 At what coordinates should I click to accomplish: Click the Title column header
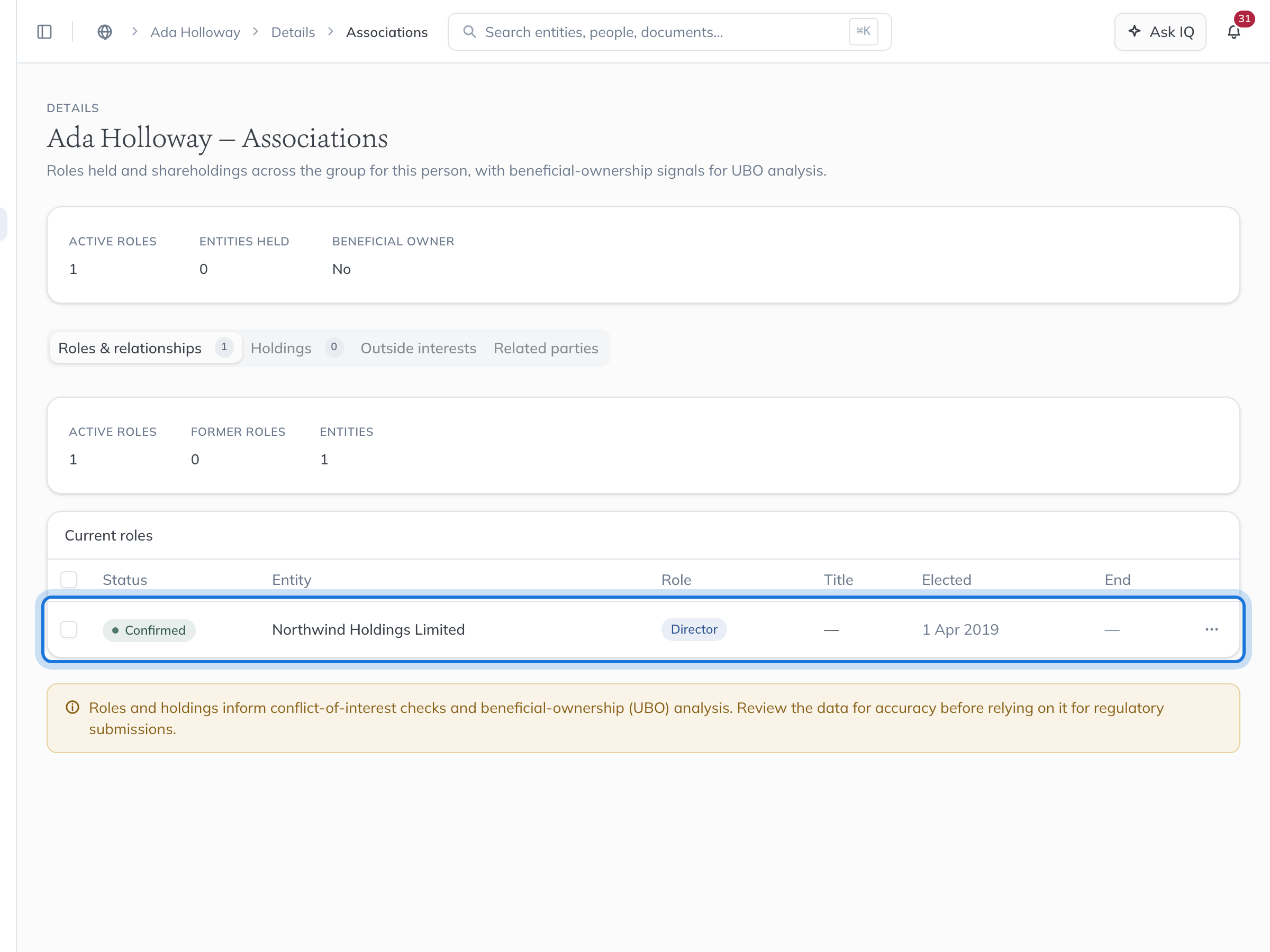coord(838,580)
